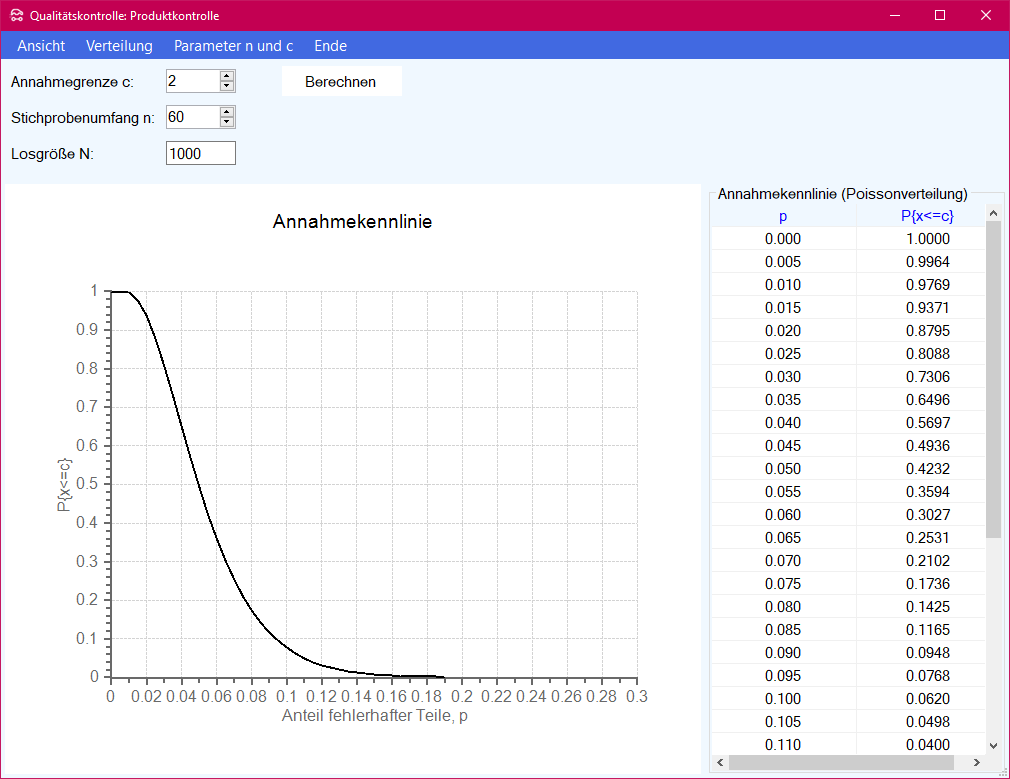Select the P{x<=c} column header
The image size is (1010, 779).
point(926,216)
